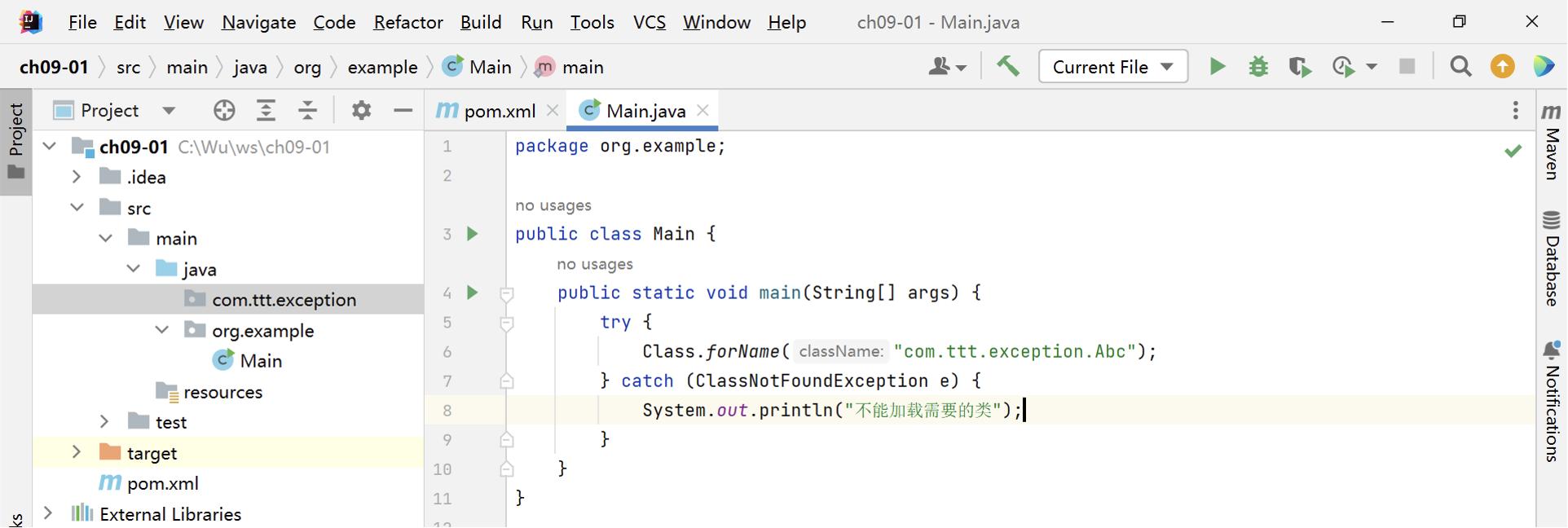1568x528 pixels.
Task: Switch to the Main.java tab
Action: tap(643, 110)
